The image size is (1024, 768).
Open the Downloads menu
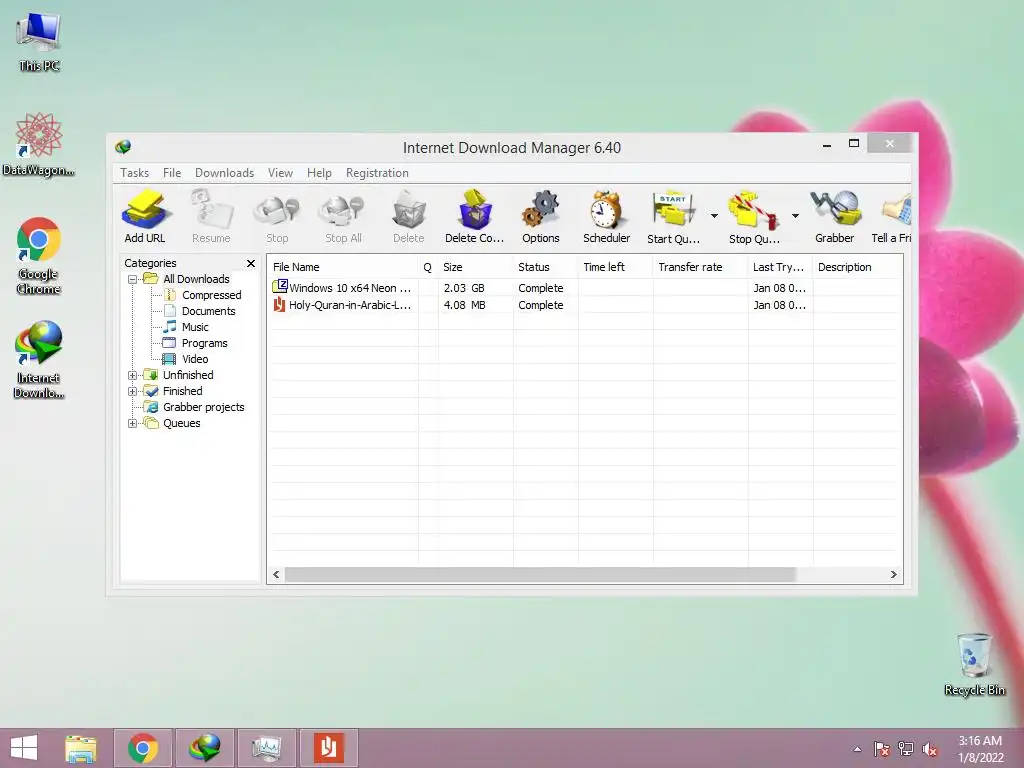pyautogui.click(x=224, y=173)
